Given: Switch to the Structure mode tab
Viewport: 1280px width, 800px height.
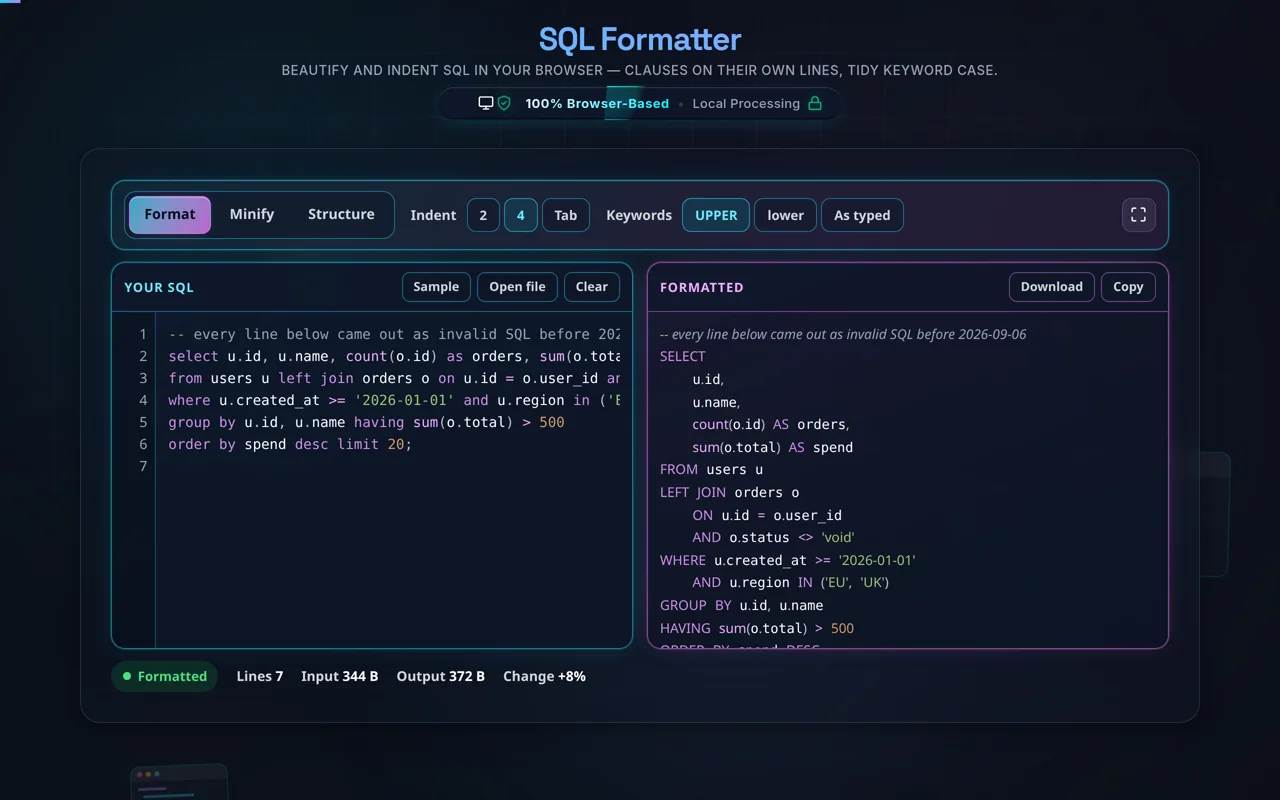Looking at the screenshot, I should [341, 215].
